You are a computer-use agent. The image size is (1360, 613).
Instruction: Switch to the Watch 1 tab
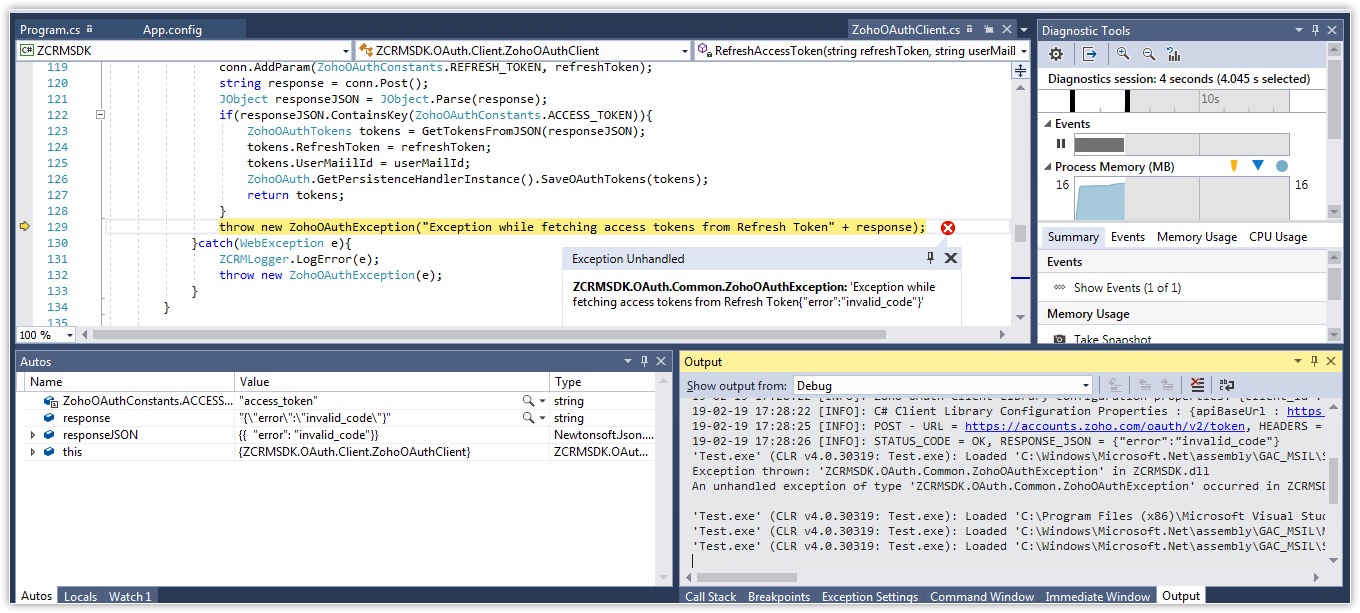point(130,596)
